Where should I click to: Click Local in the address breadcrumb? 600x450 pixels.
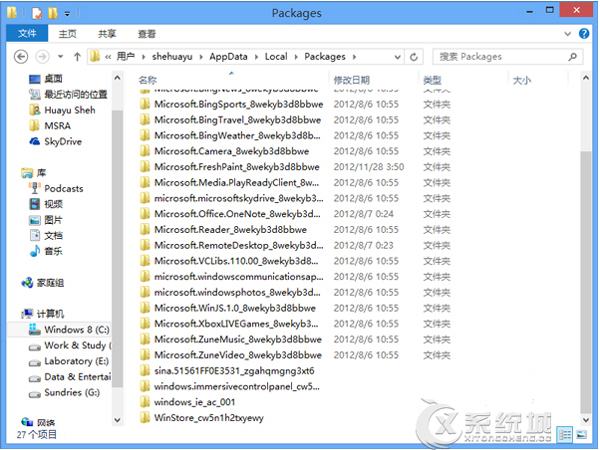click(x=276, y=57)
